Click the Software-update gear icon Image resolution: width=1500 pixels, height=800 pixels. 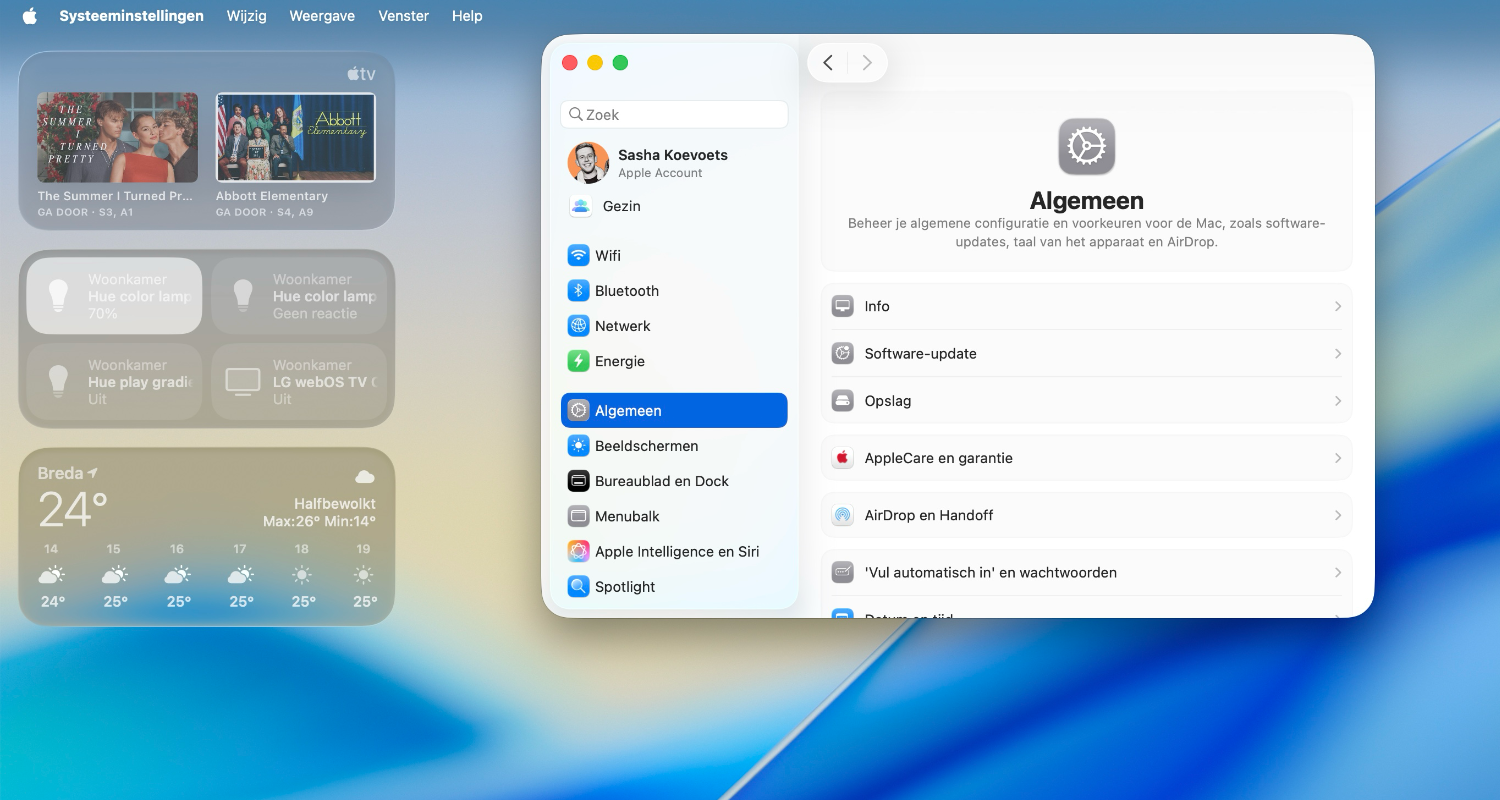(843, 353)
